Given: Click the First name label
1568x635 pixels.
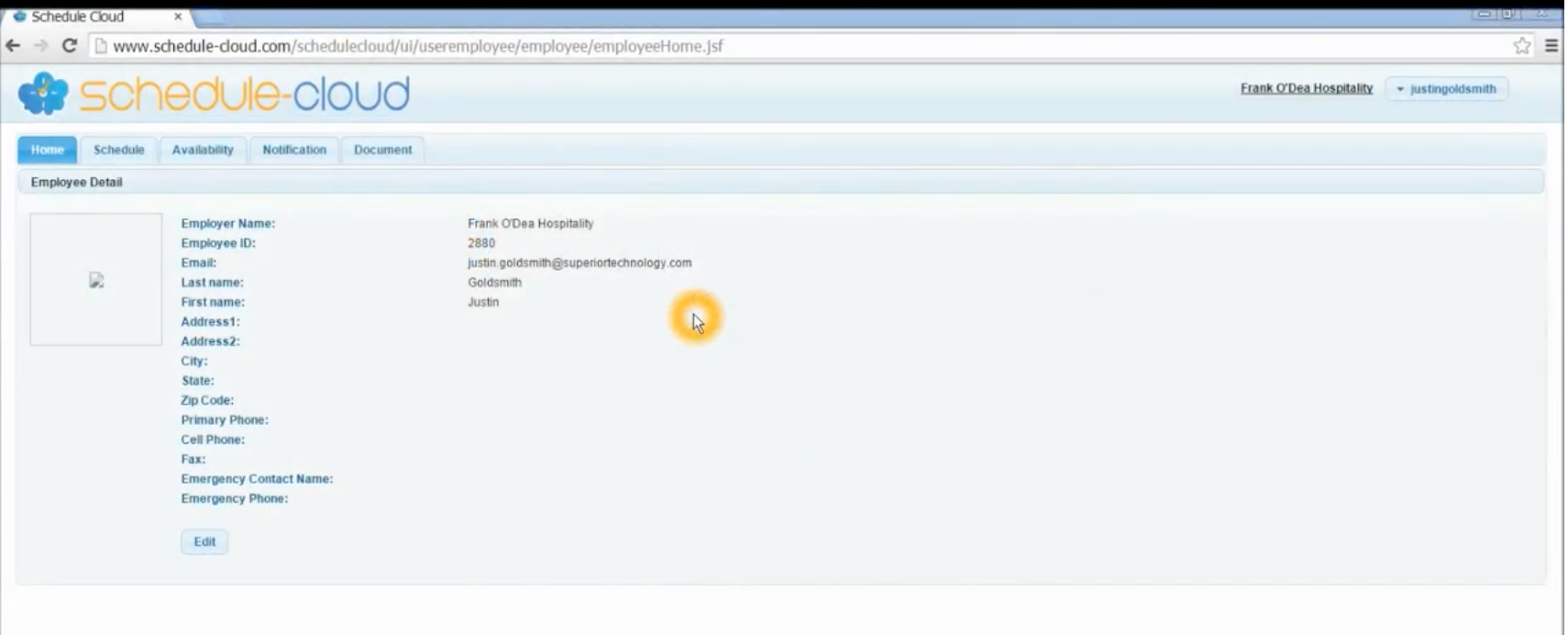Looking at the screenshot, I should click(x=213, y=302).
